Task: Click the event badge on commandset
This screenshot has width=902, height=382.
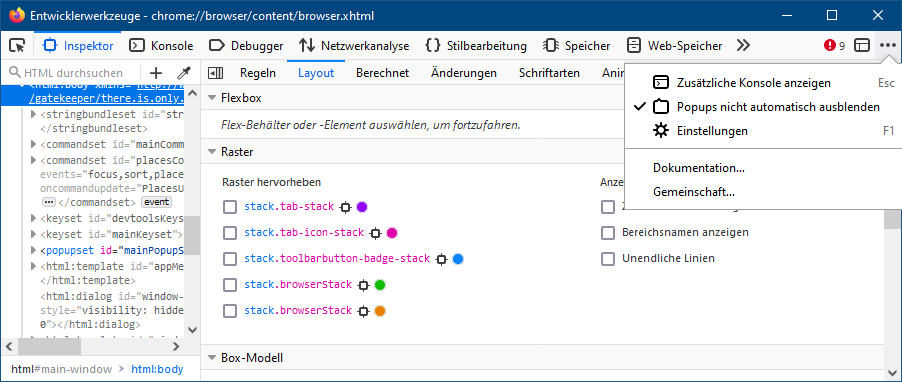Action: [x=156, y=202]
